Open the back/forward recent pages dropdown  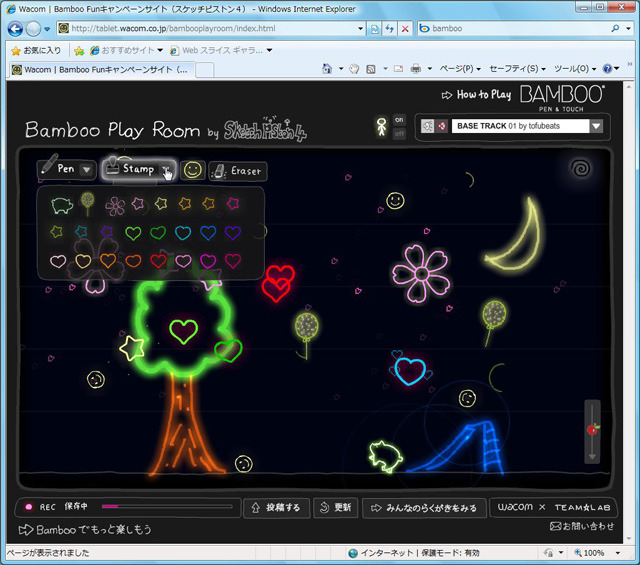[x=47, y=29]
